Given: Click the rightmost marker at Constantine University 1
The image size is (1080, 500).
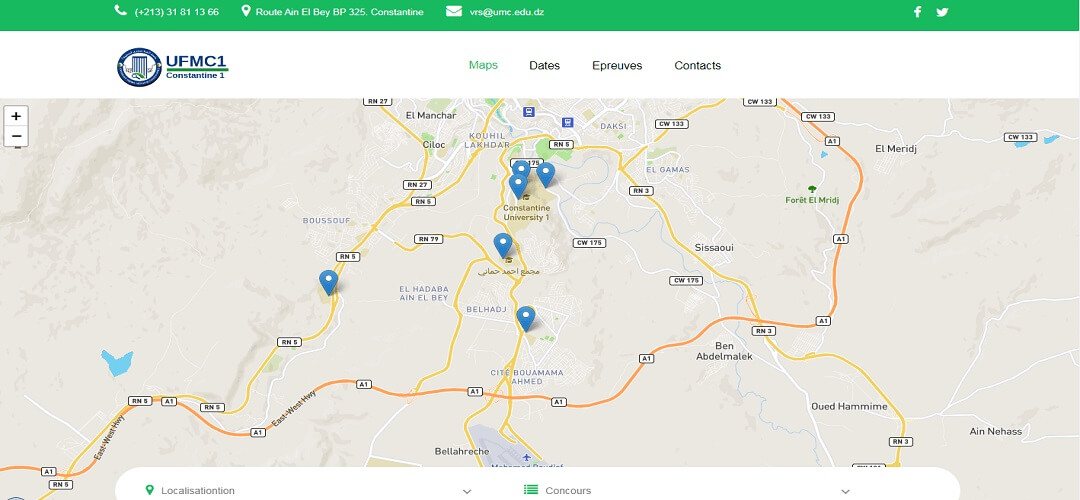Looking at the screenshot, I should tap(546, 174).
